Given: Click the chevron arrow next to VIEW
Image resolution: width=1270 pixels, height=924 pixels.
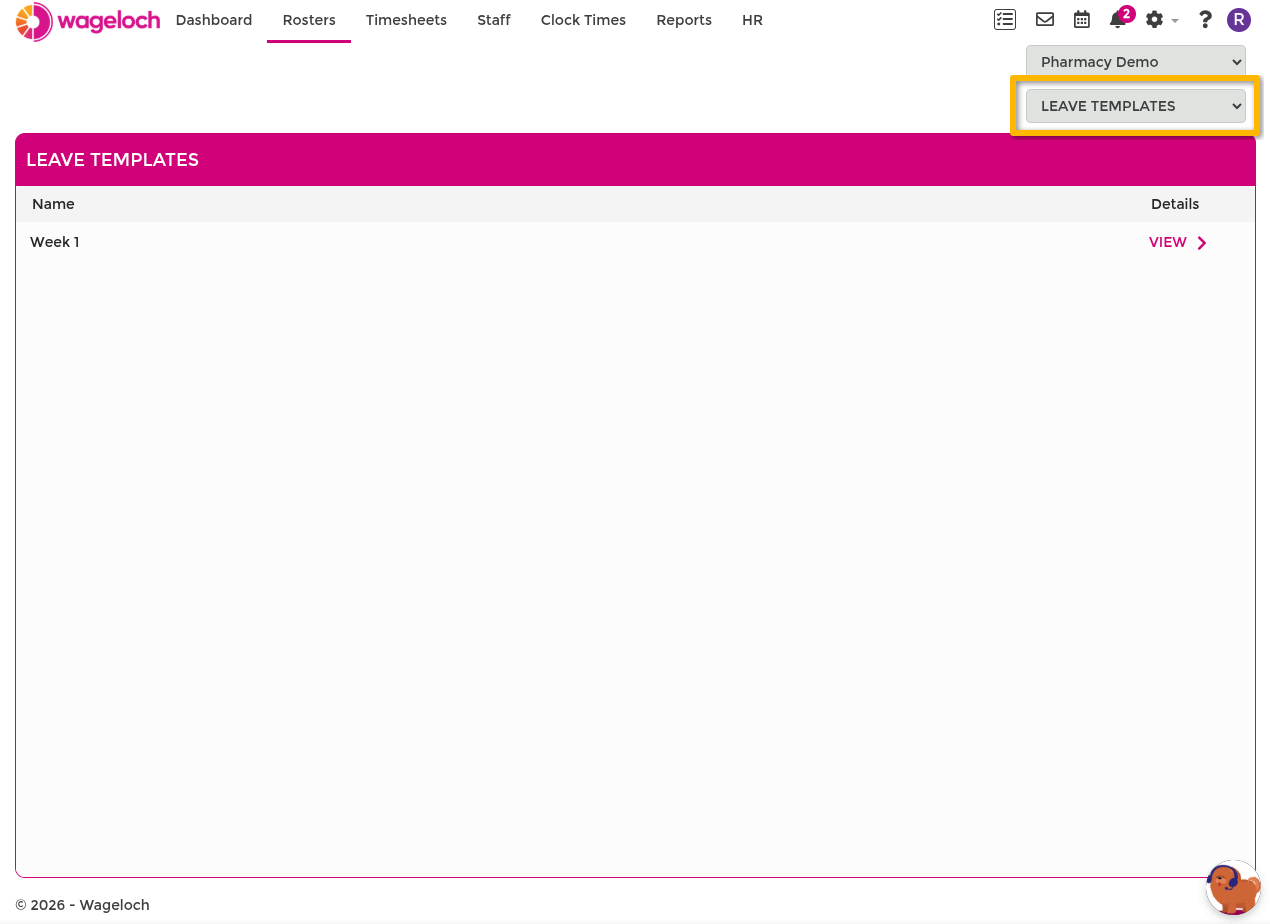Looking at the screenshot, I should (x=1202, y=243).
